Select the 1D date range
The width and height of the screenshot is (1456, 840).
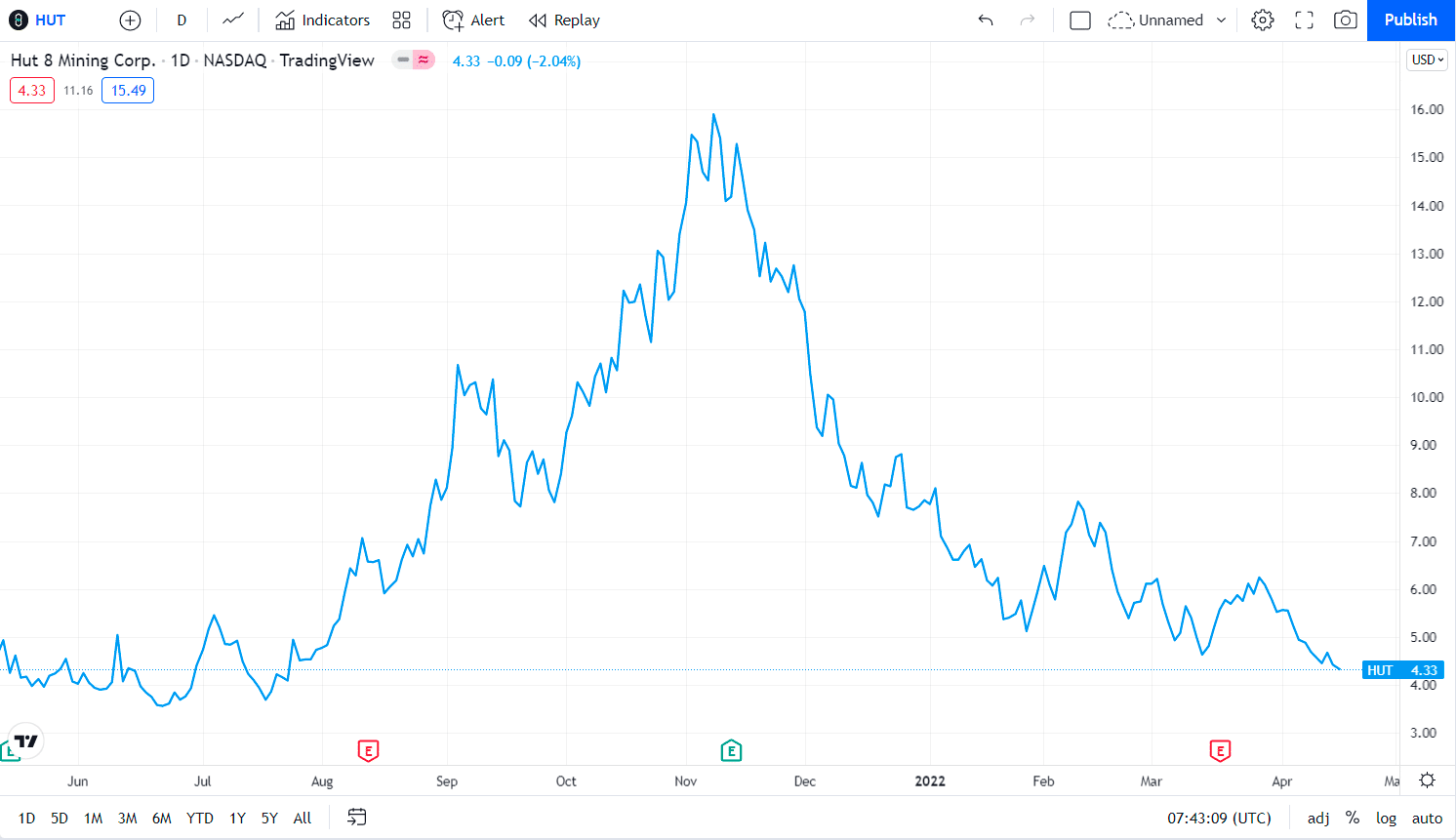[26, 818]
